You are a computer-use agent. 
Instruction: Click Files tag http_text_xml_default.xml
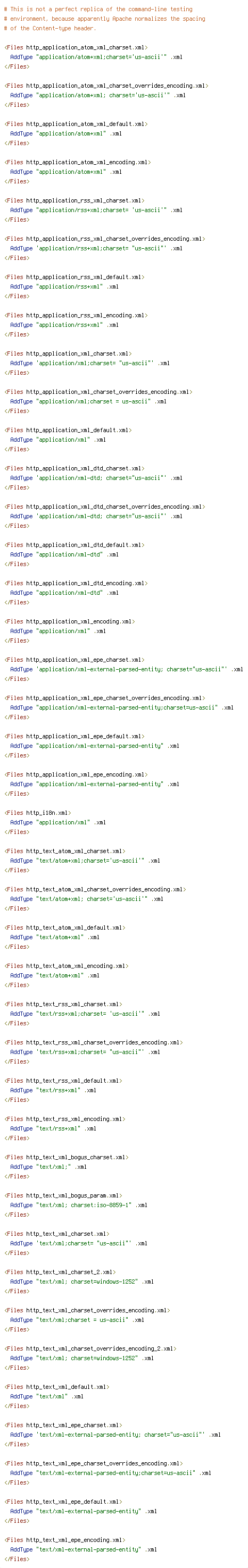(56, 1387)
